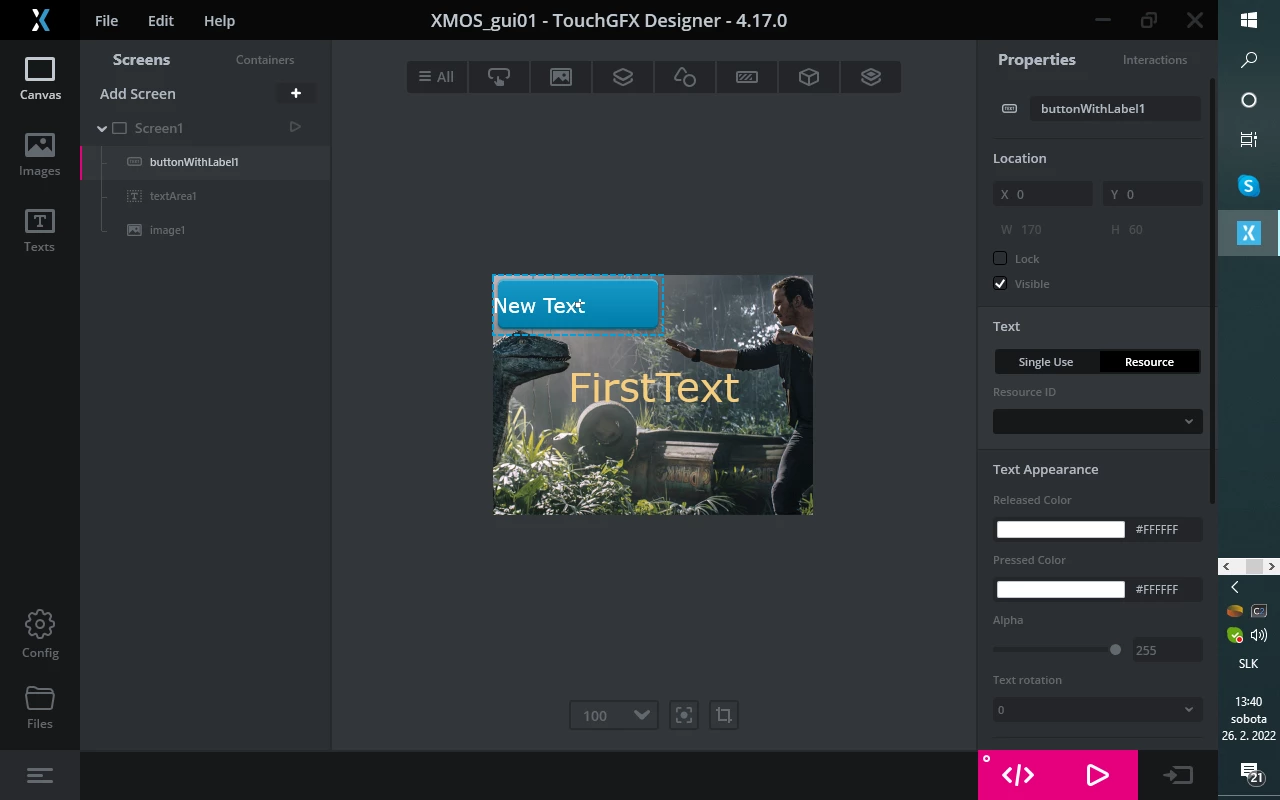The width and height of the screenshot is (1280, 800).
Task: Show the Custom Containers widget category
Action: tap(871, 77)
